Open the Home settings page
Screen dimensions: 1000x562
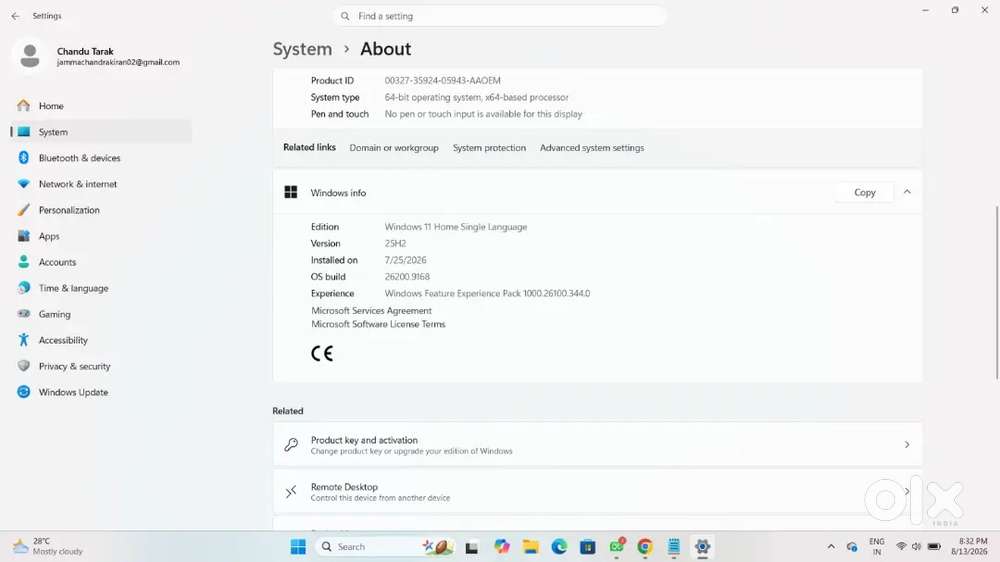[101, 106]
